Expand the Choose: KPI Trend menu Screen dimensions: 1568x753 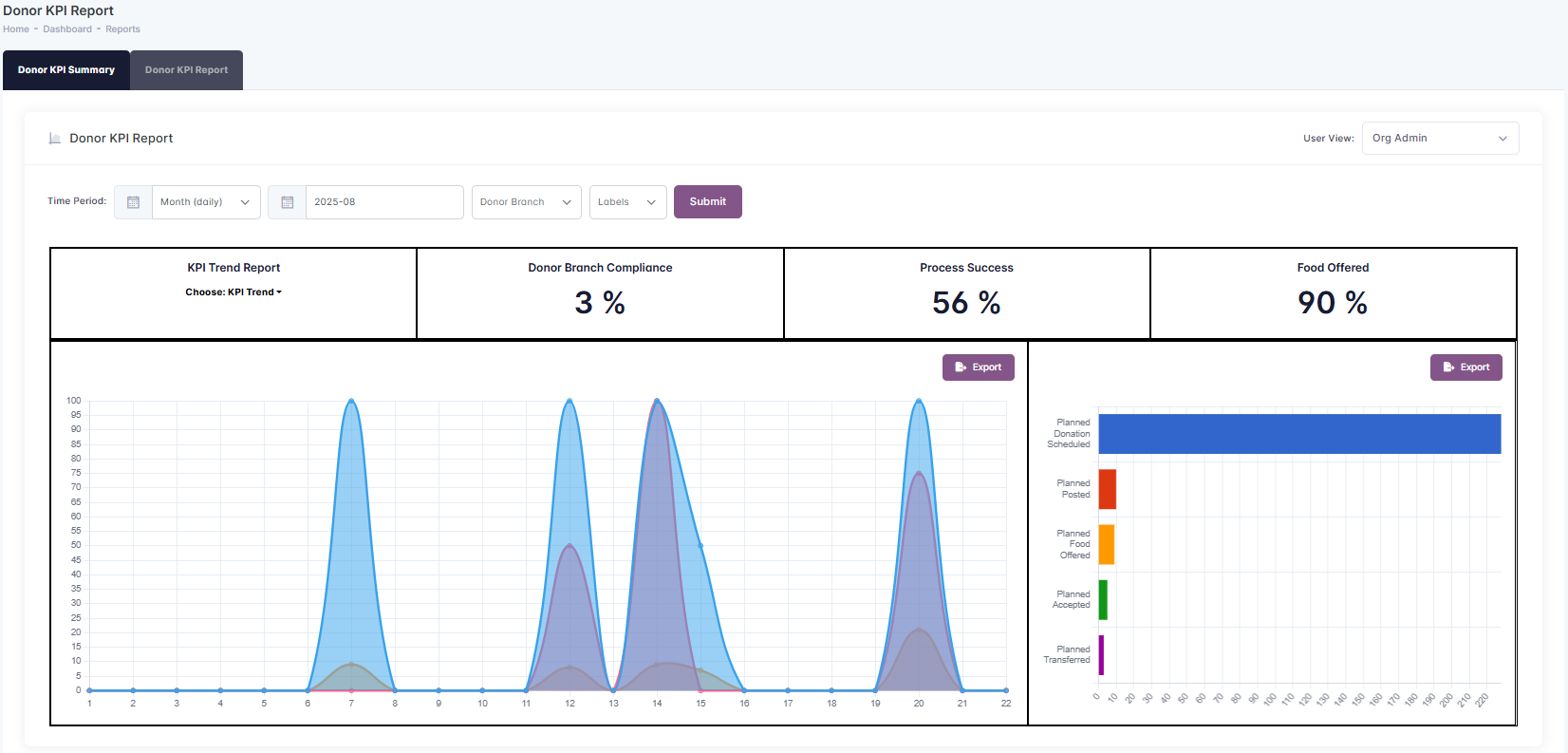pos(233,292)
